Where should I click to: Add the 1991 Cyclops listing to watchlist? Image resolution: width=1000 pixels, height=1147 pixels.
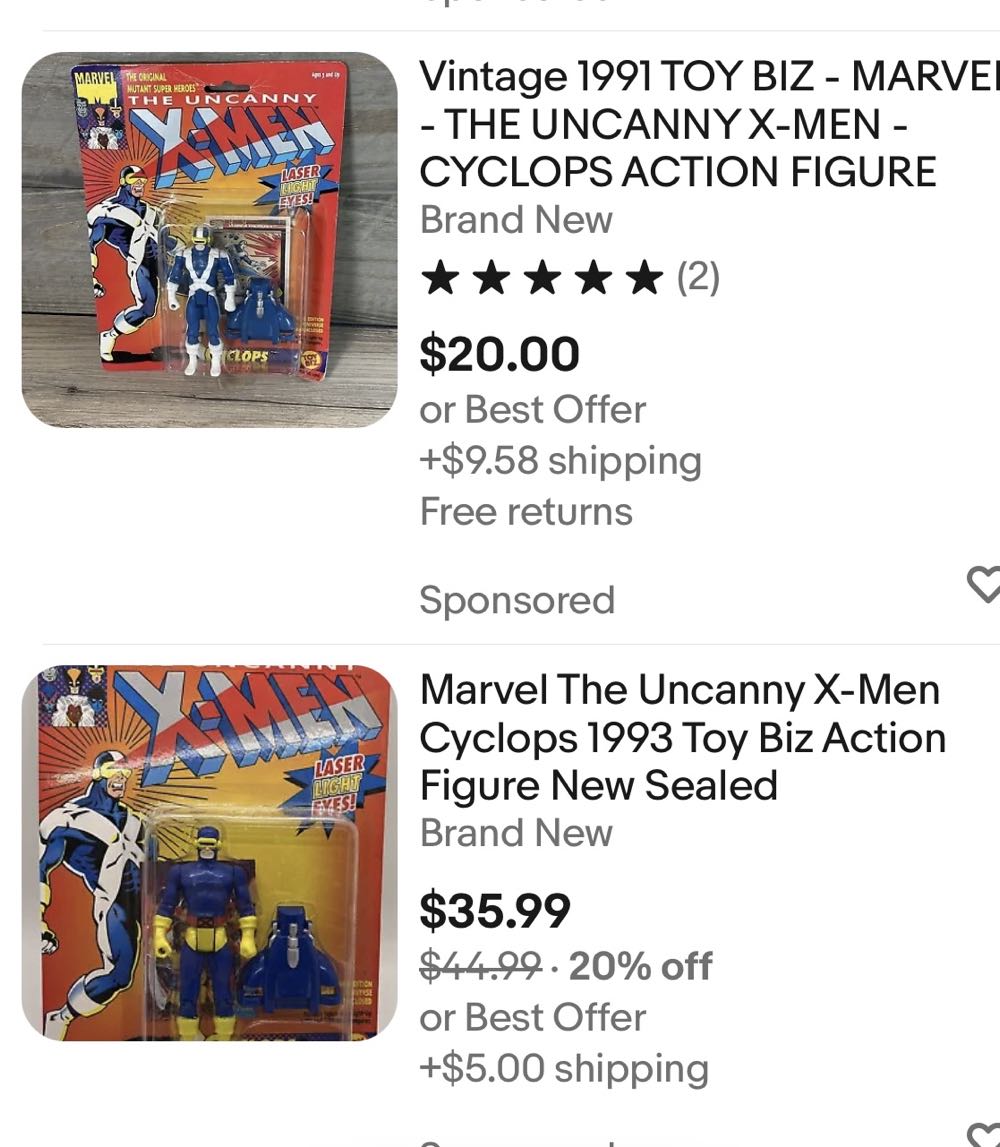click(983, 585)
